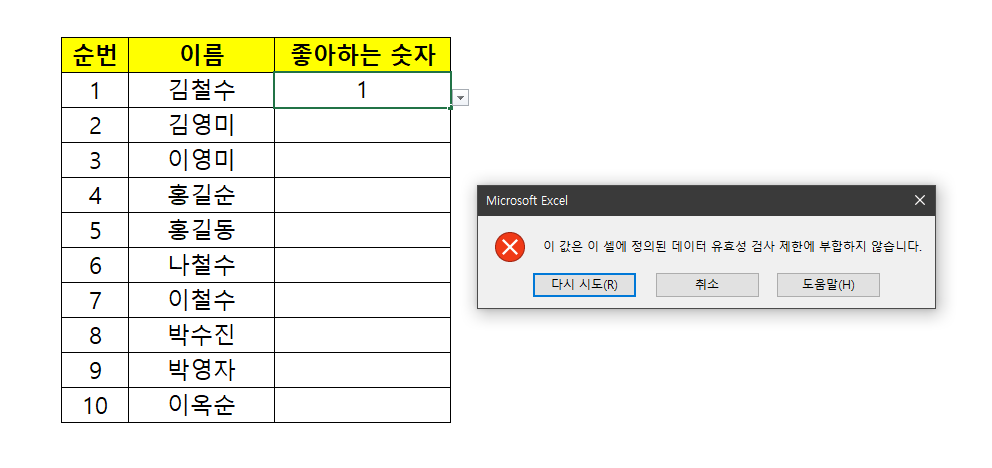
Task: Select the row number cell 7
Action: pos(95,300)
